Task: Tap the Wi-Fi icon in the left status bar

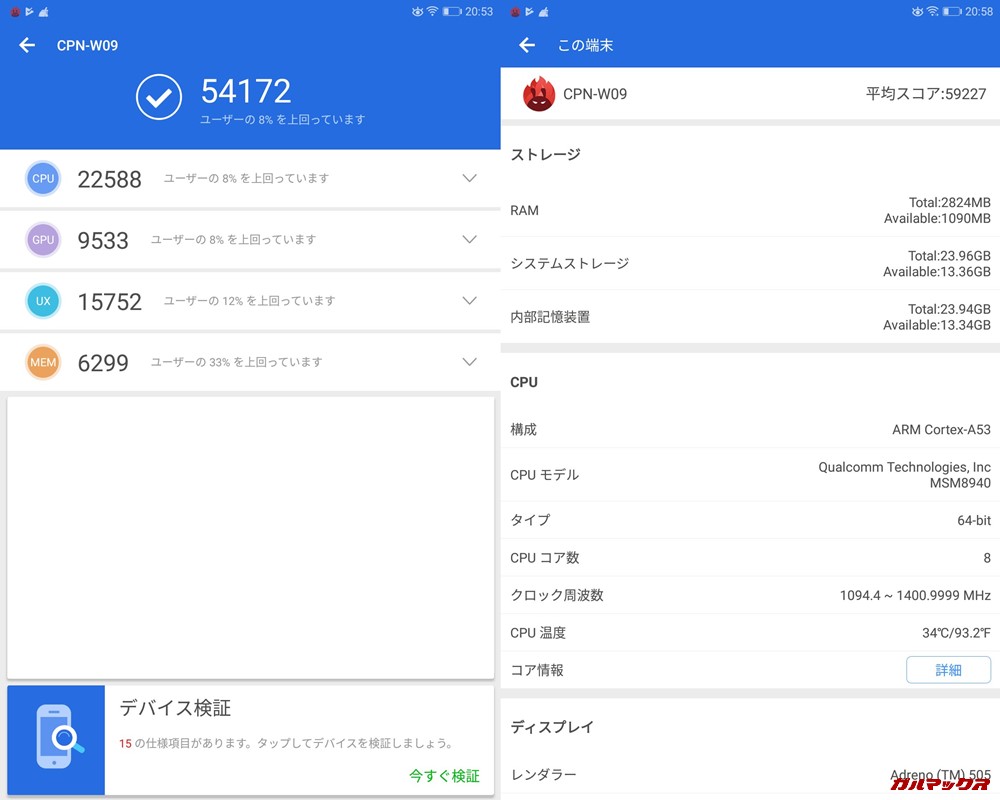Action: [434, 12]
